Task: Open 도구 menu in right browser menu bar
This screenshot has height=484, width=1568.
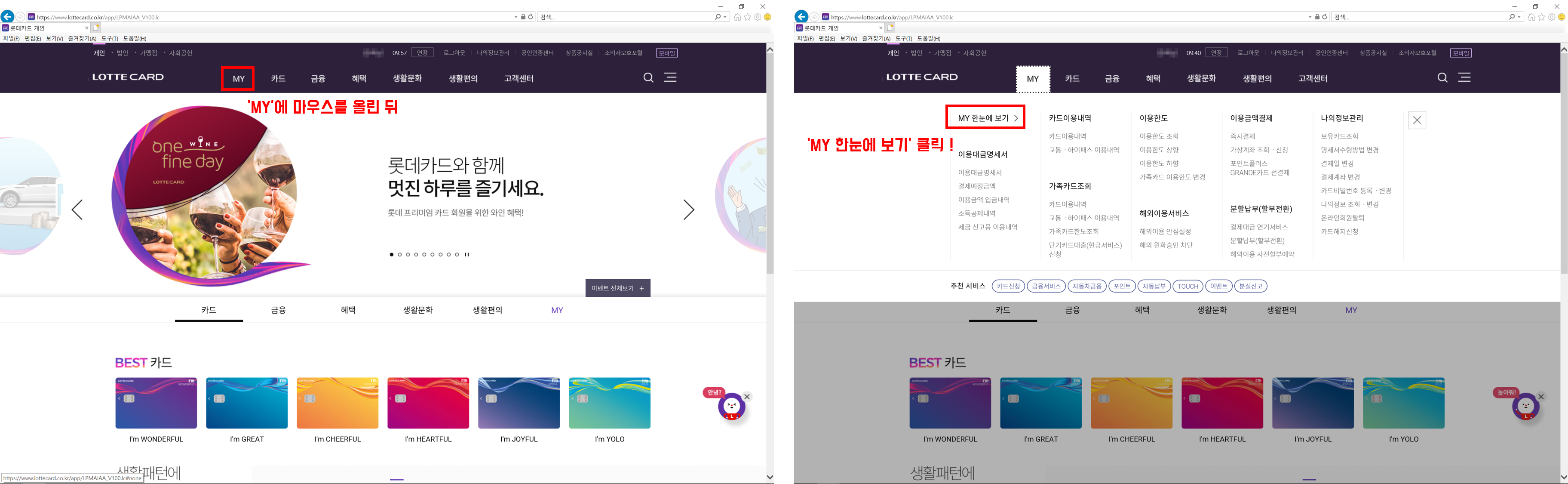Action: (x=904, y=38)
